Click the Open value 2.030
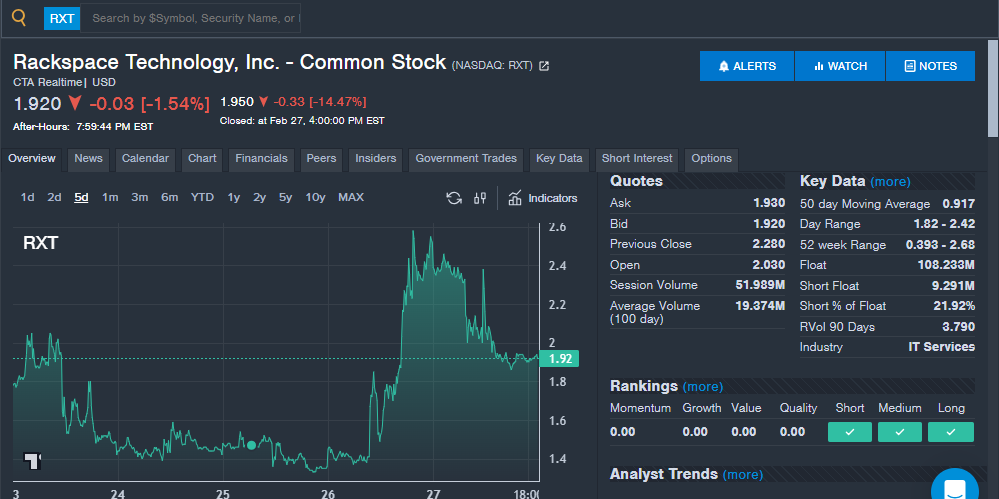The width and height of the screenshot is (999, 499). pos(769,264)
